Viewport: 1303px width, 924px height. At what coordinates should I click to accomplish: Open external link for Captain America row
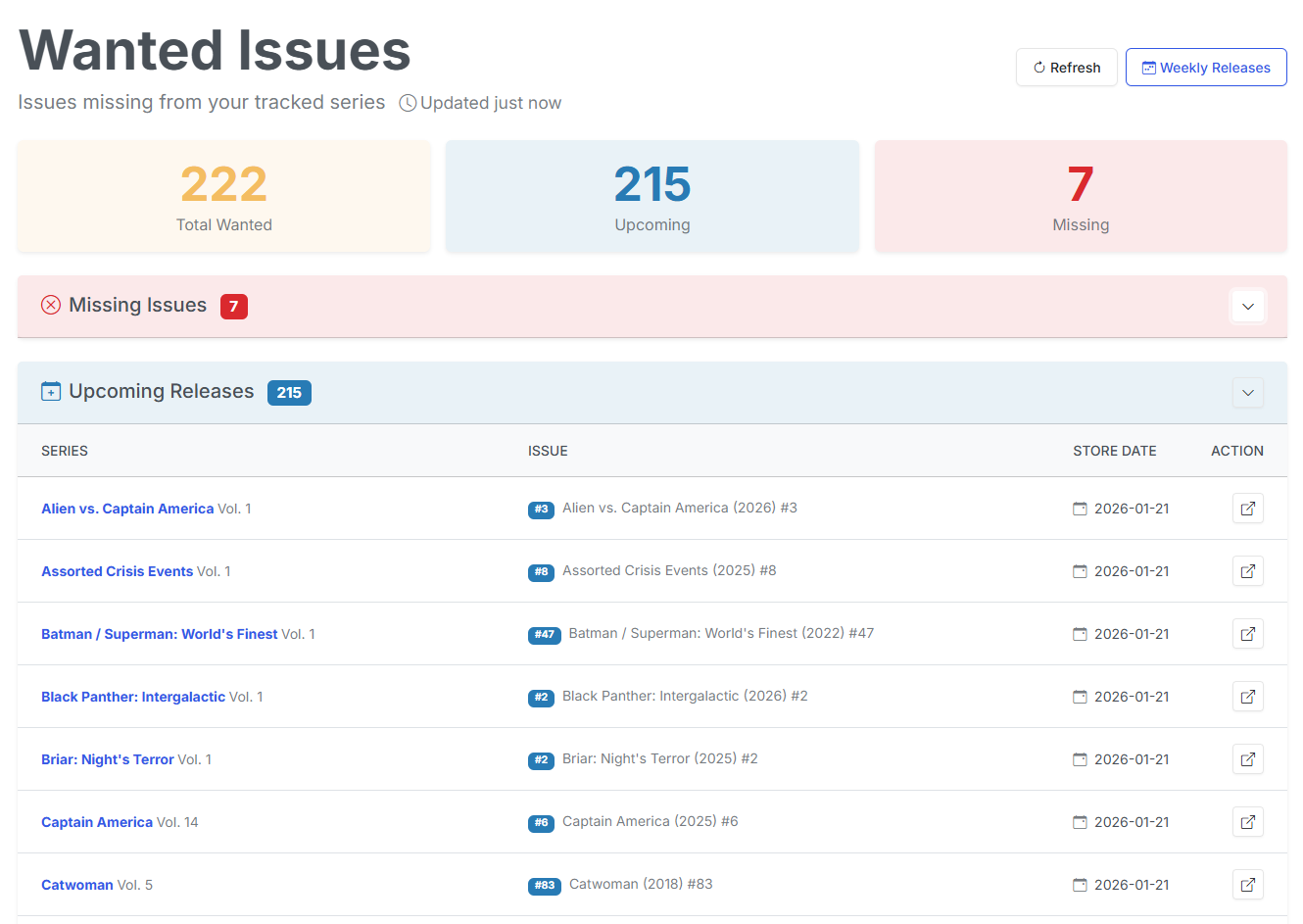point(1247,822)
